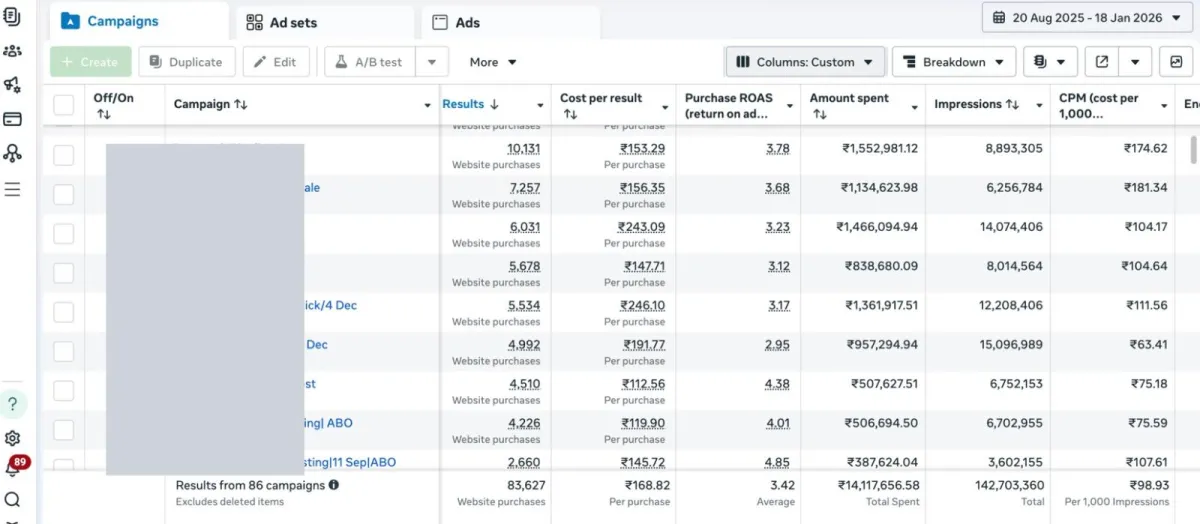Check the row with 10,131 results
This screenshot has width=1200, height=524.
click(63, 155)
